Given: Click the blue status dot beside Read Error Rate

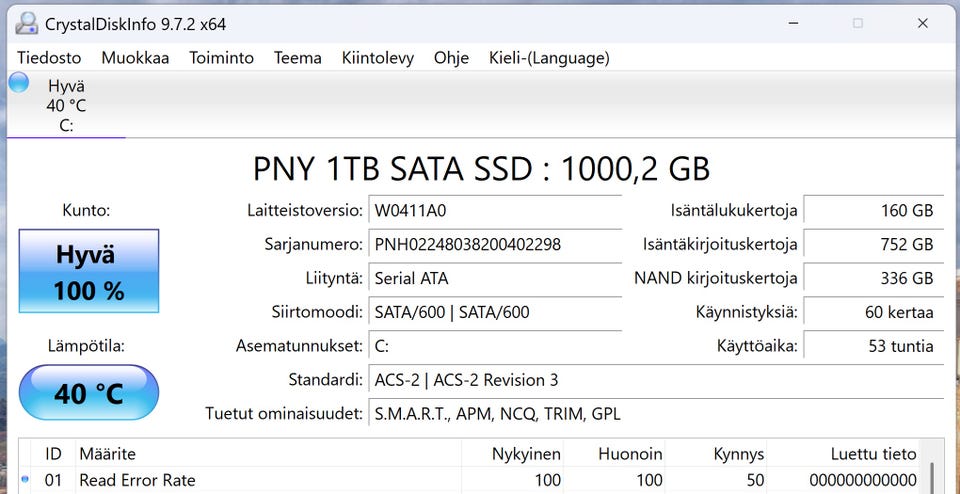Looking at the screenshot, I should tap(25, 480).
